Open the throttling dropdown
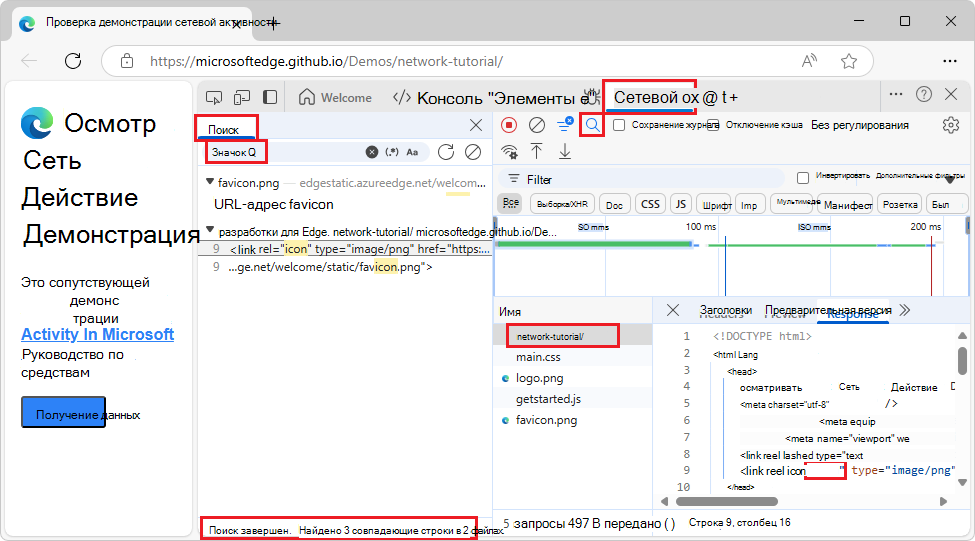The height and width of the screenshot is (541, 975). coord(859,125)
